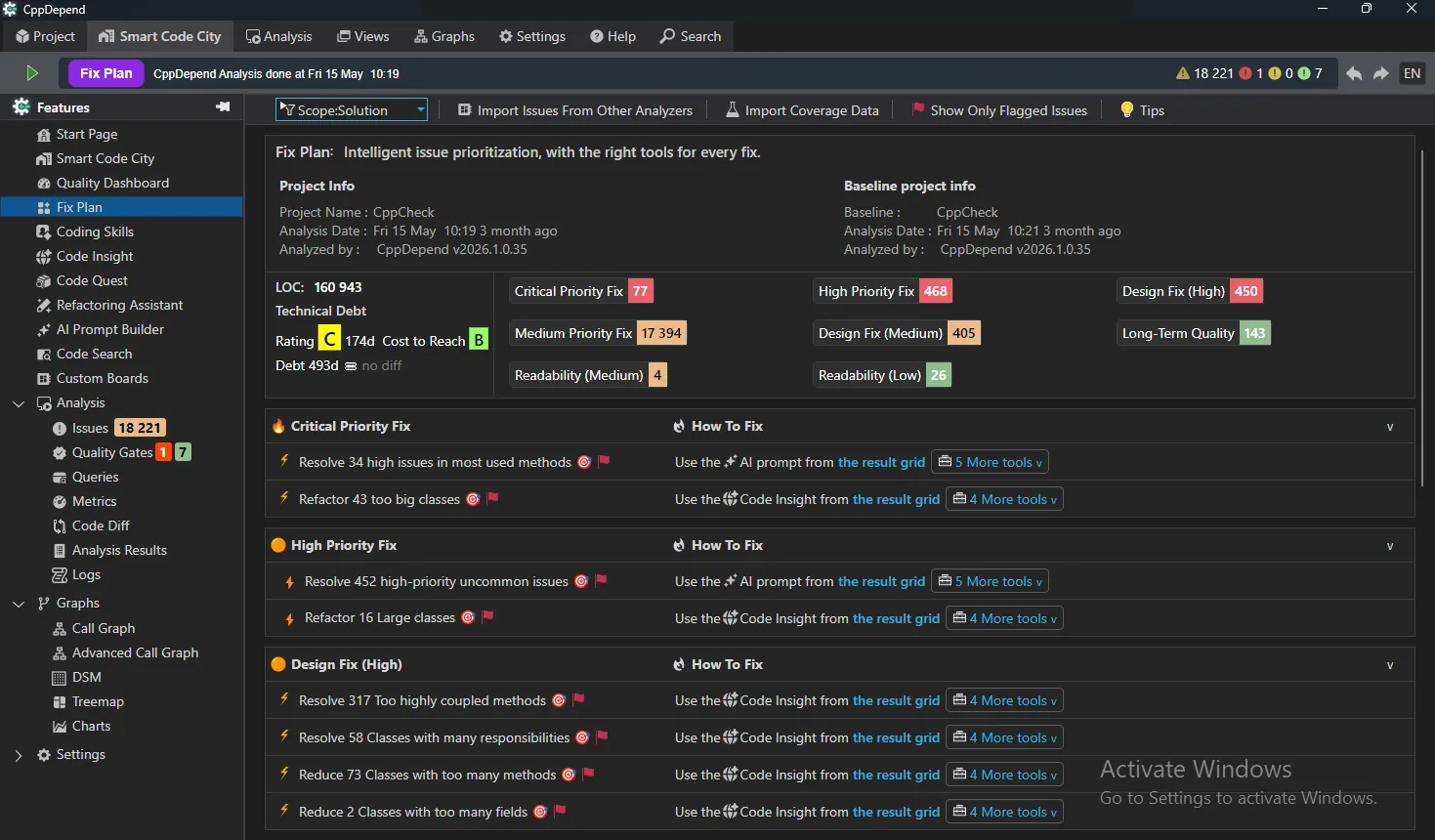Screen dimensions: 1435x840
Task: Open the Graphs menu
Action: 444,36
